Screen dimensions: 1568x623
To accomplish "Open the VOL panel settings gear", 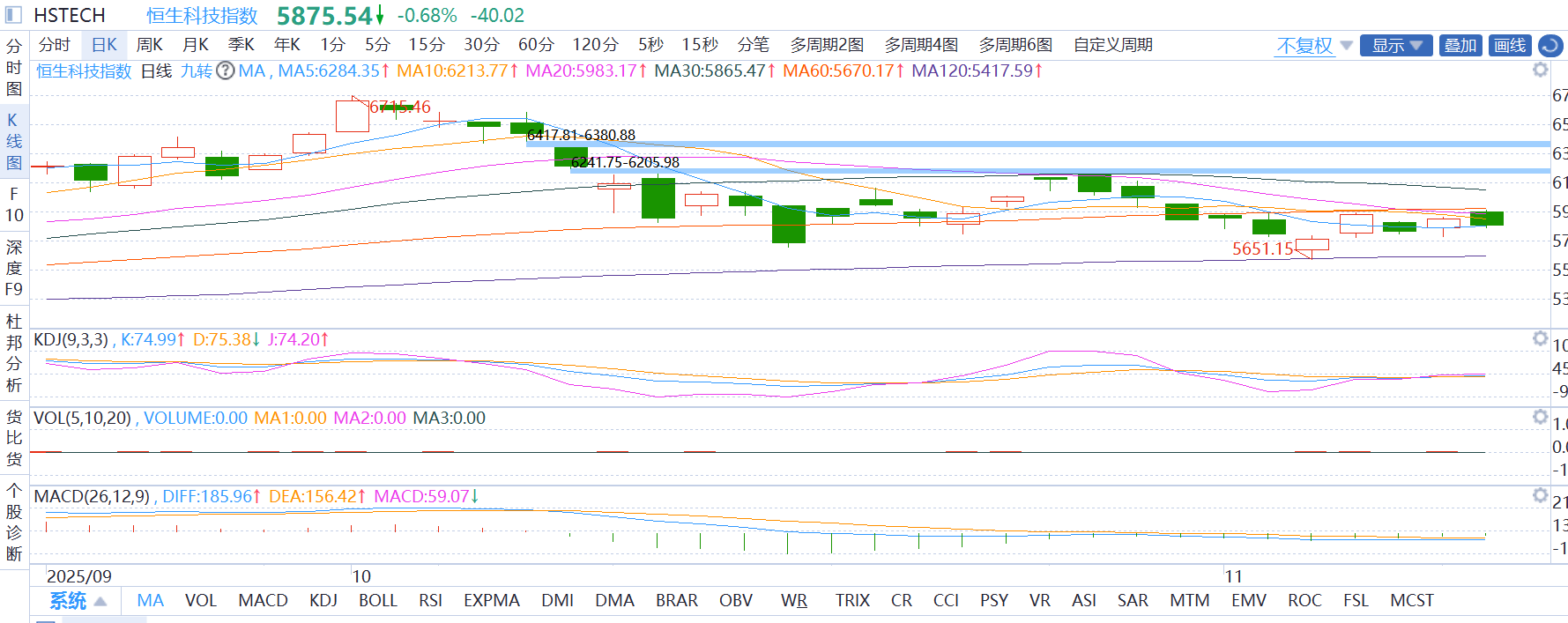I will [1540, 417].
